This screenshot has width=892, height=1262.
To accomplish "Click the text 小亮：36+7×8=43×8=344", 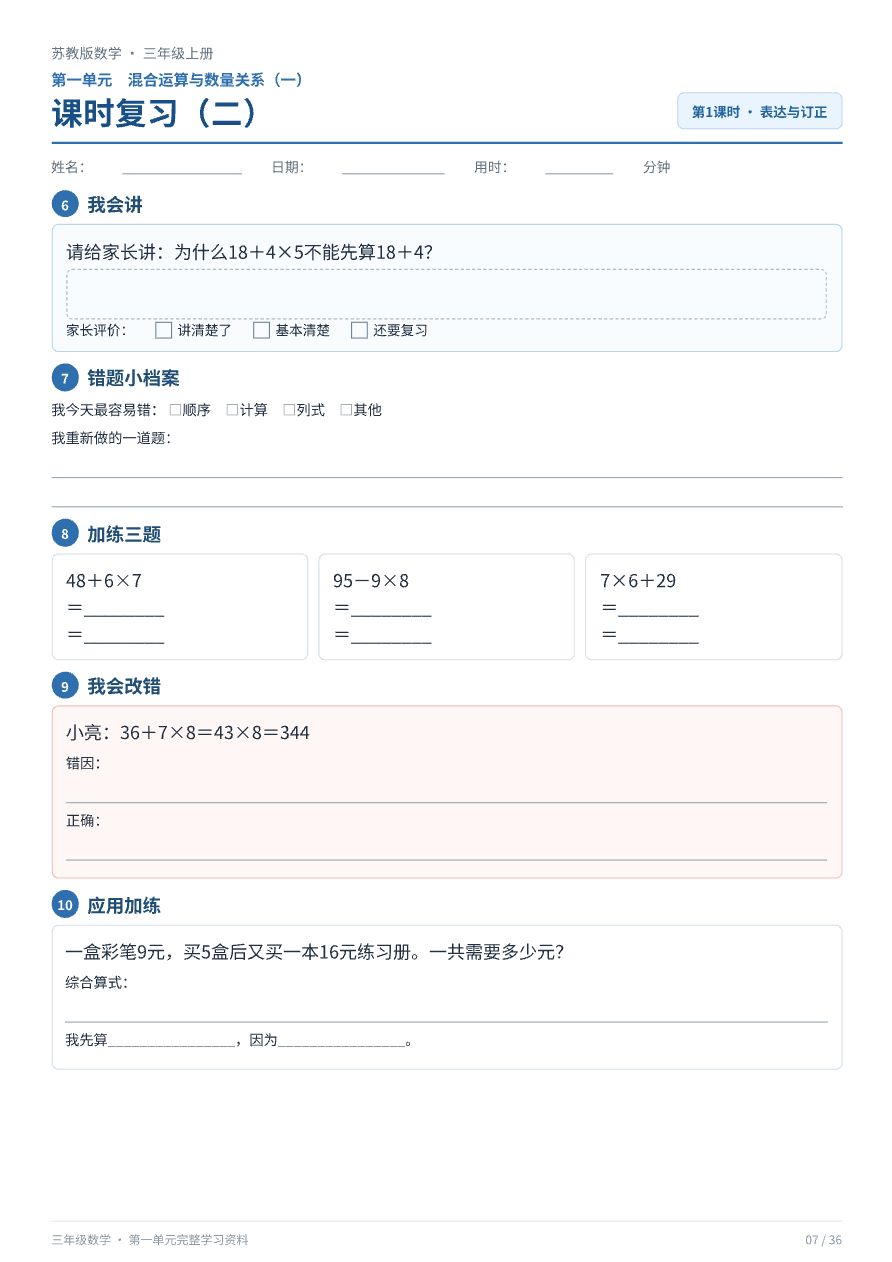I will coord(188,733).
